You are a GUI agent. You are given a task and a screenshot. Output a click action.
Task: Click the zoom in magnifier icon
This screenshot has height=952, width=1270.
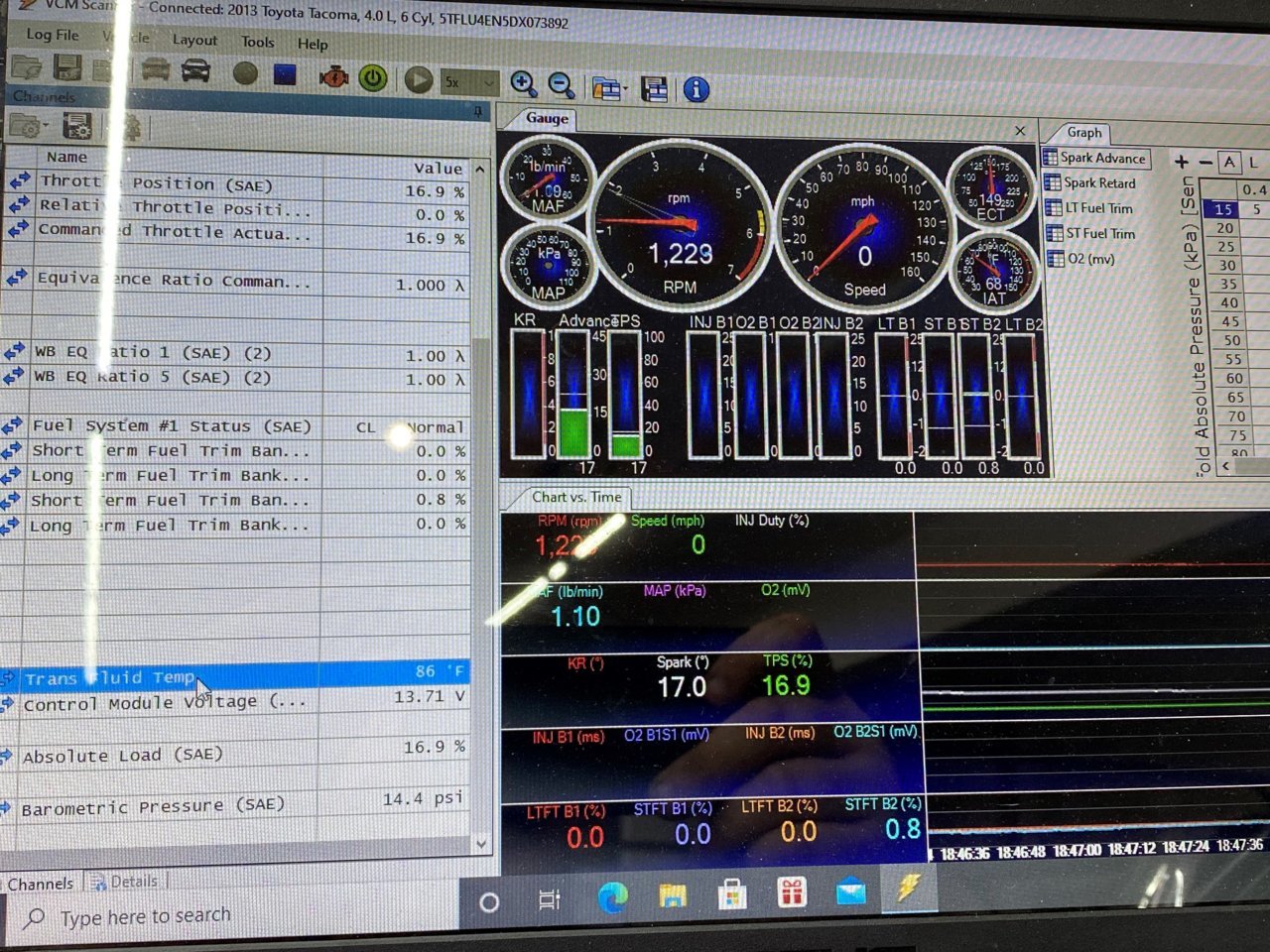523,84
